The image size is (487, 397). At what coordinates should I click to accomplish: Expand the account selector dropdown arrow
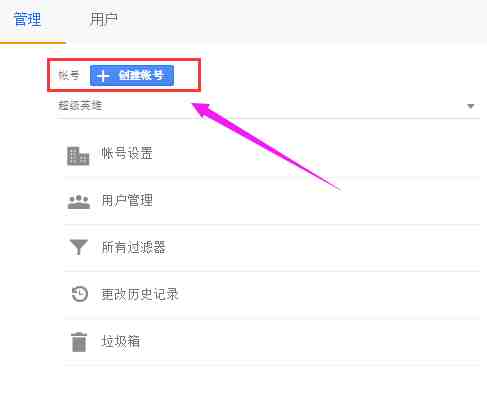coord(471,106)
